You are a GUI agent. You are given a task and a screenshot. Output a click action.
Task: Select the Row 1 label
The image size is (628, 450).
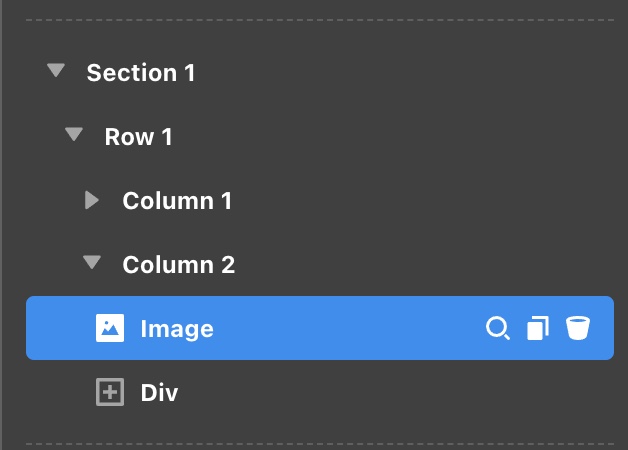(138, 137)
